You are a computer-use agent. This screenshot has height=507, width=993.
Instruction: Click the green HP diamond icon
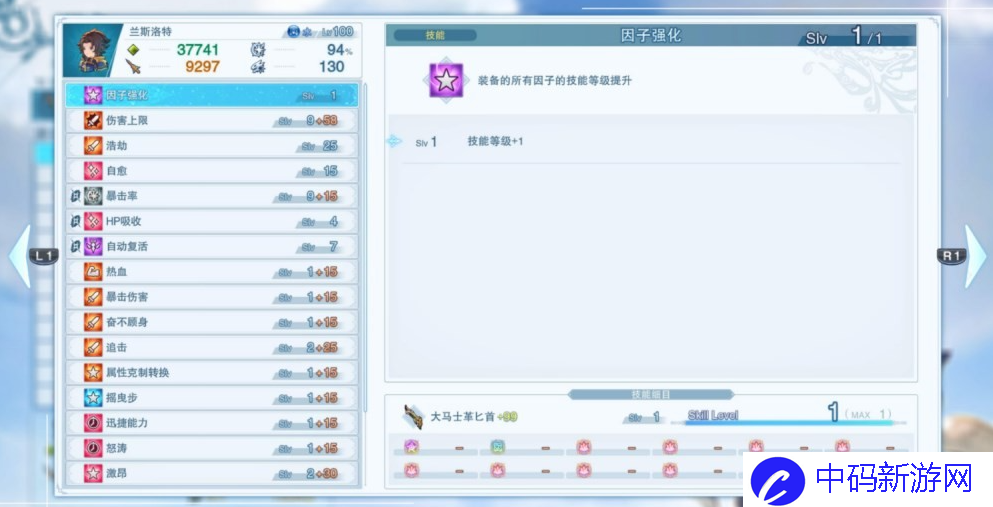coord(133,49)
